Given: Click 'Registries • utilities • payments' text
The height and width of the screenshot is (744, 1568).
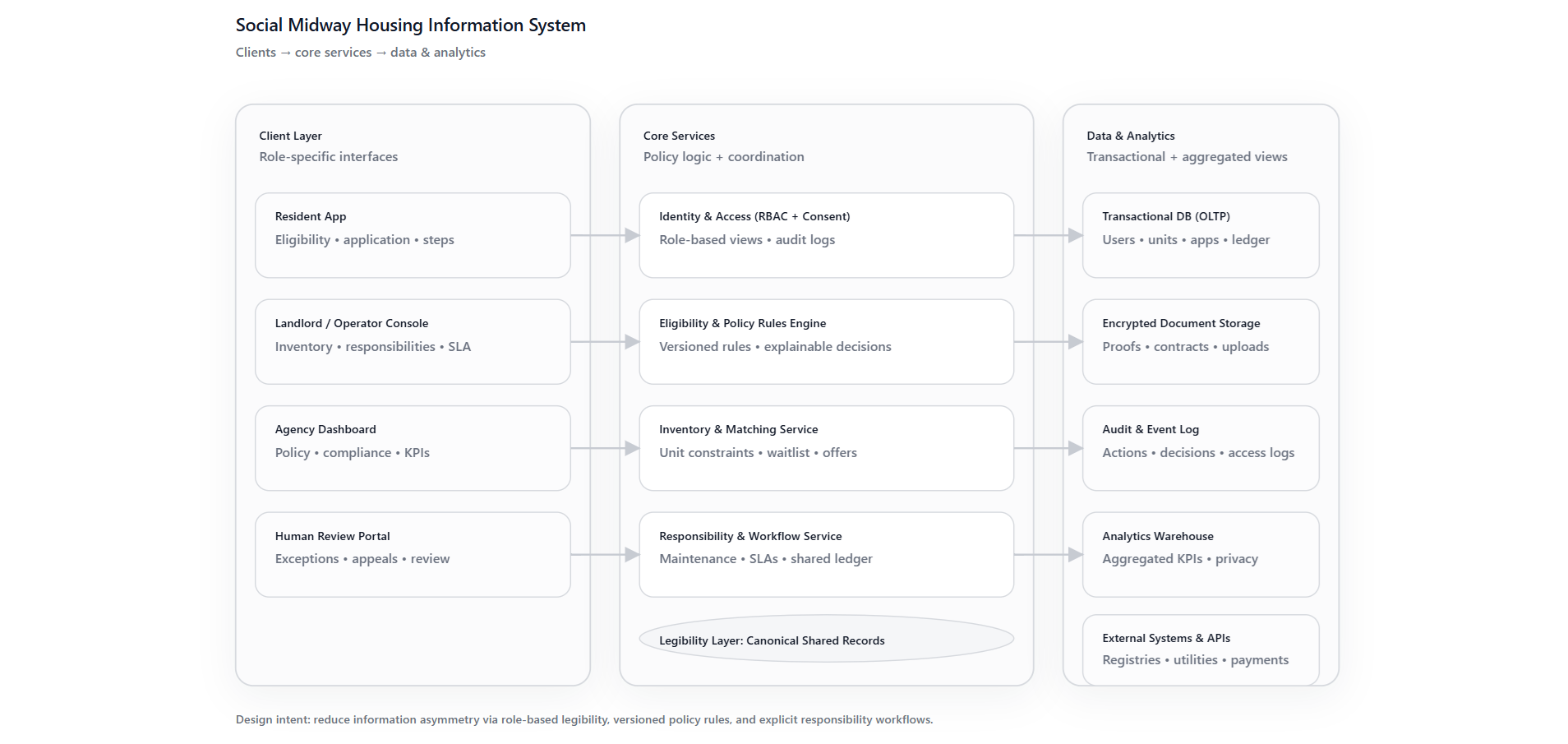Looking at the screenshot, I should [x=1195, y=660].
